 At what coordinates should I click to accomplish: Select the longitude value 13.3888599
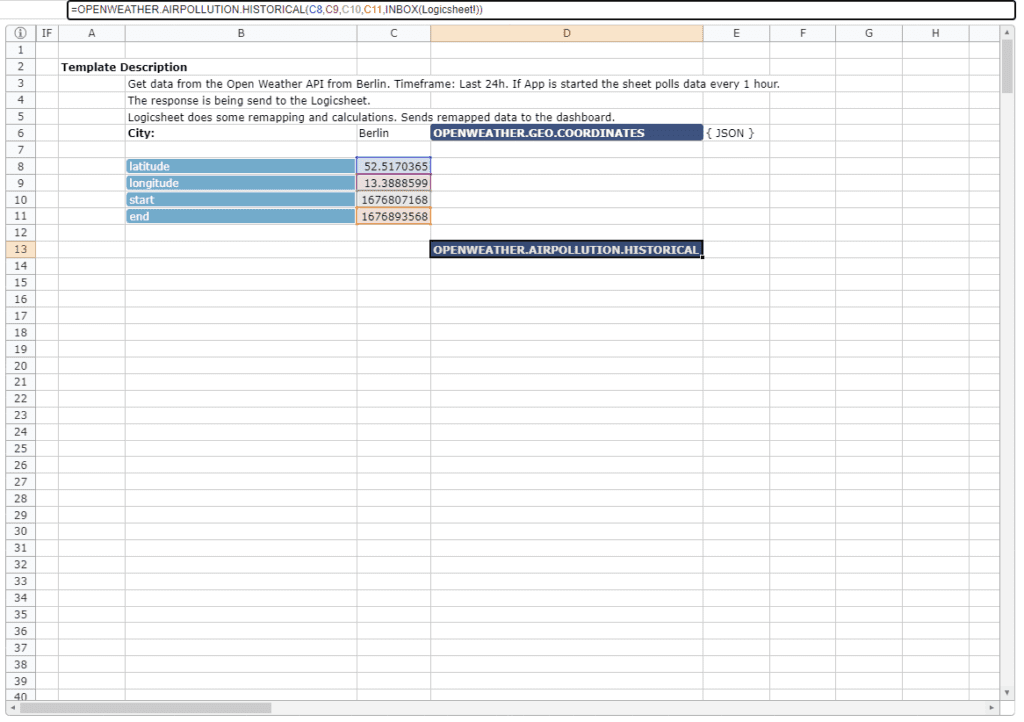click(394, 183)
